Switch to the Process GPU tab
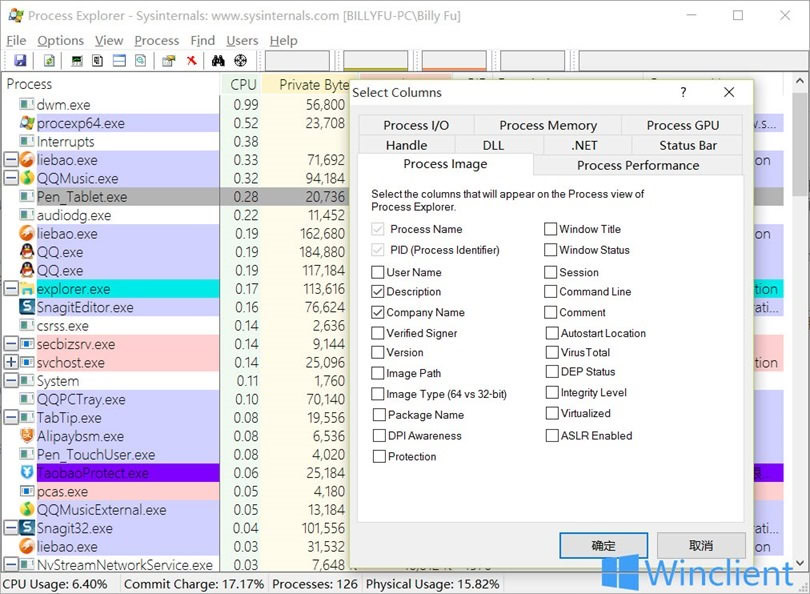 [x=682, y=126]
